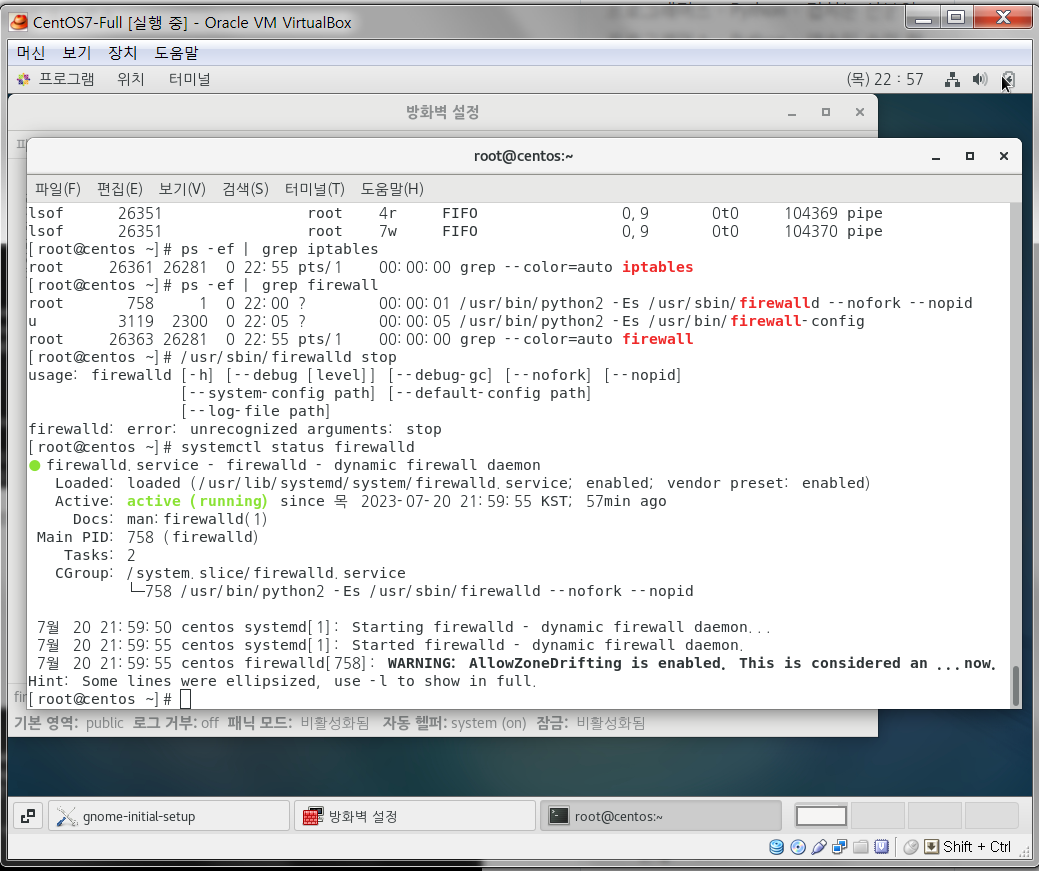Click the 'ps -ef | grep iptables' command
This screenshot has height=871, width=1039.
280,249
